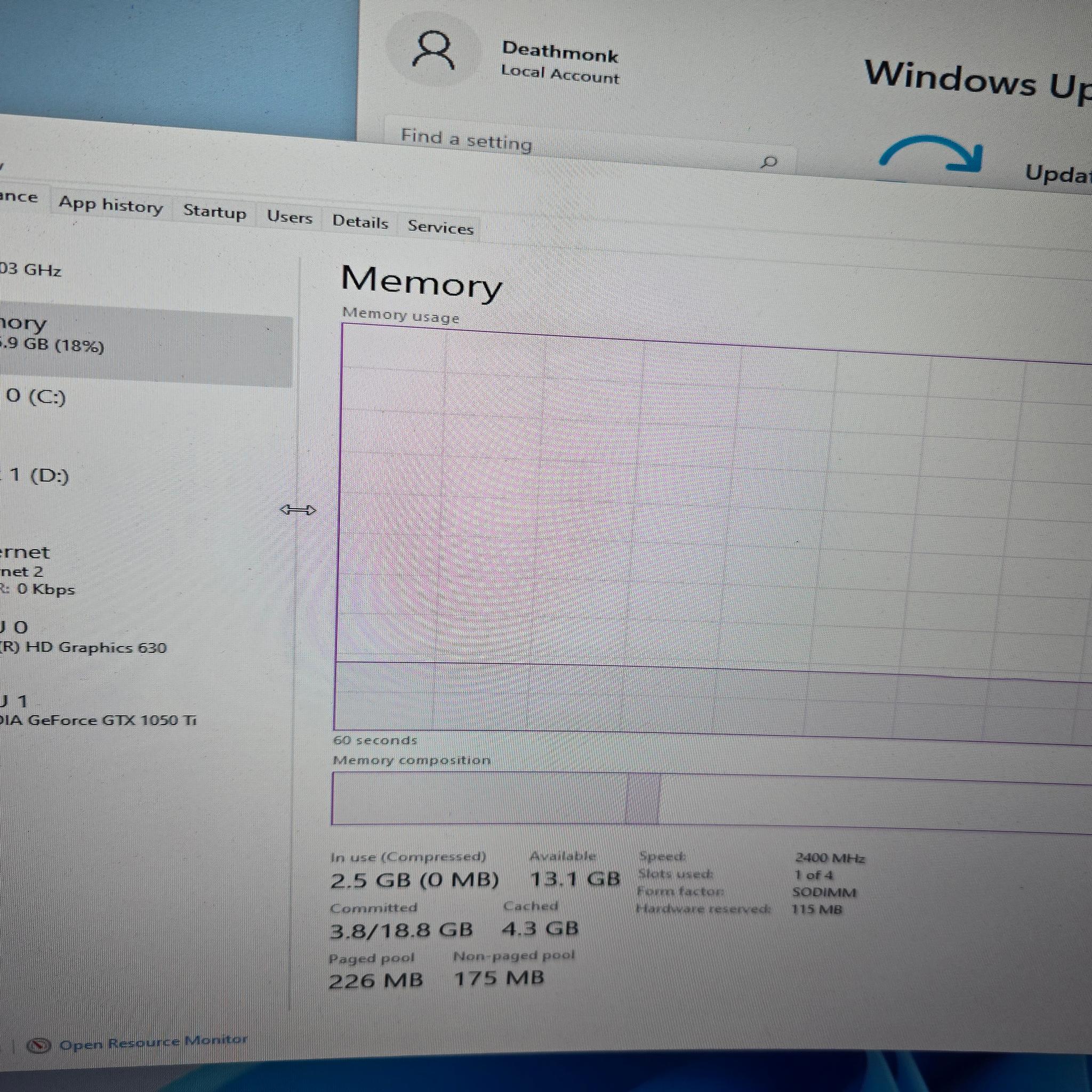Click the Windows Update heading in Settings
Viewport: 1092px width, 1092px height.
(x=978, y=82)
